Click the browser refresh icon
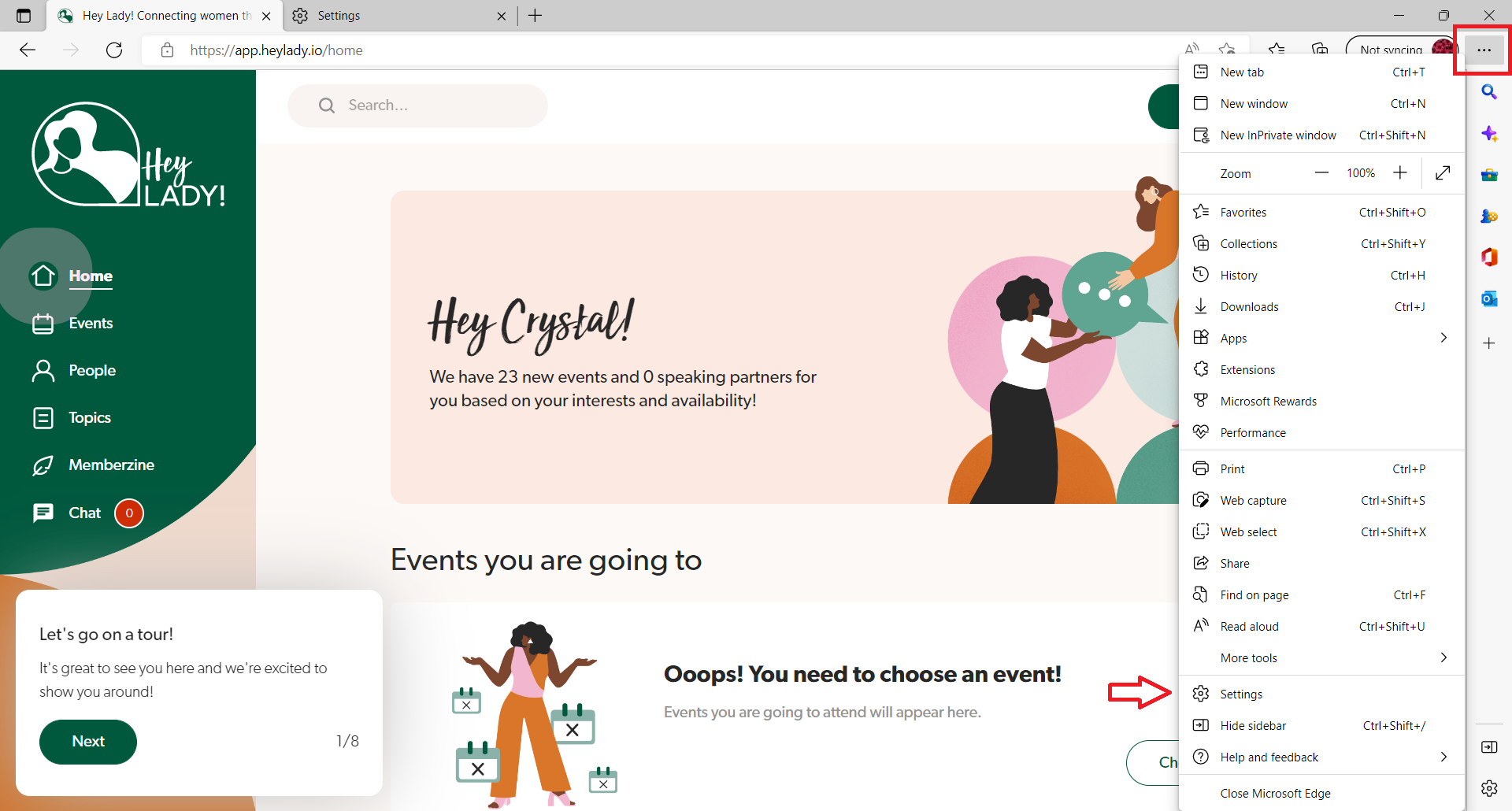 [114, 50]
